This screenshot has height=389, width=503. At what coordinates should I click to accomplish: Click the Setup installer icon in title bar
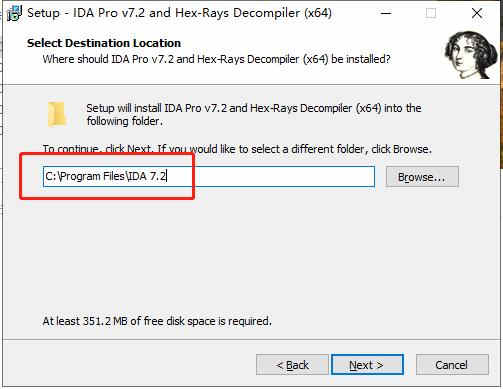click(x=15, y=13)
